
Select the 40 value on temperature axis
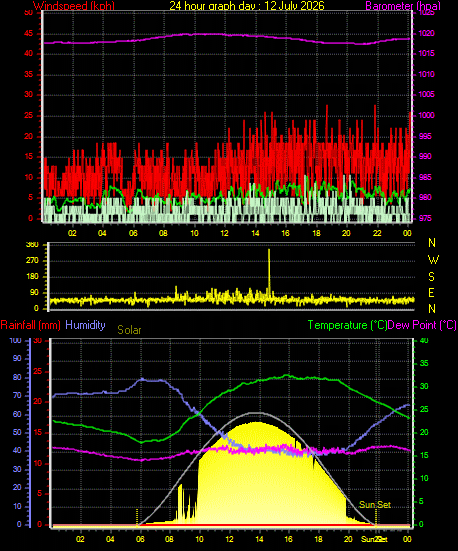(x=424, y=341)
